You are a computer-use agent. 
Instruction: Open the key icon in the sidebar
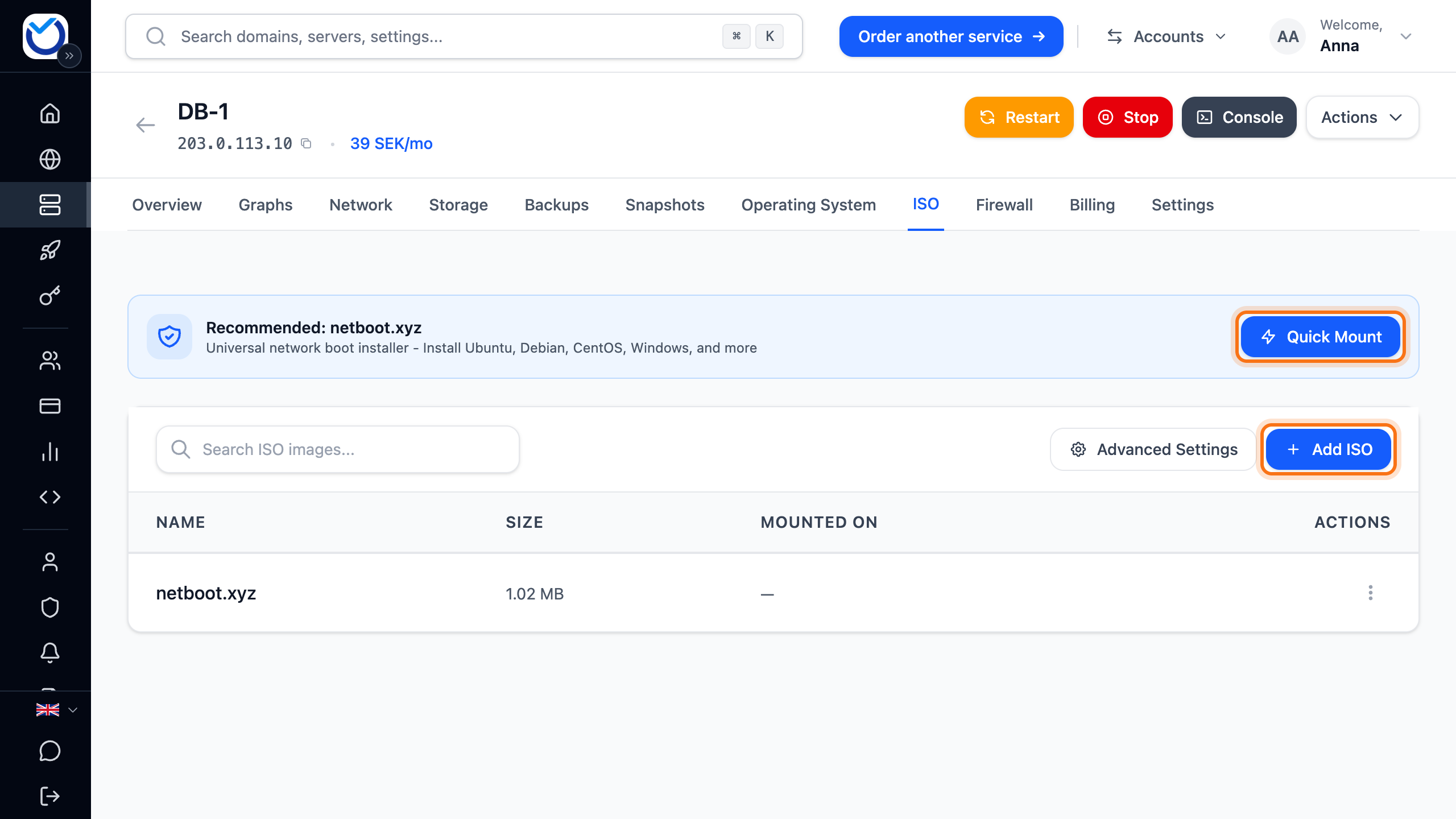pos(50,296)
